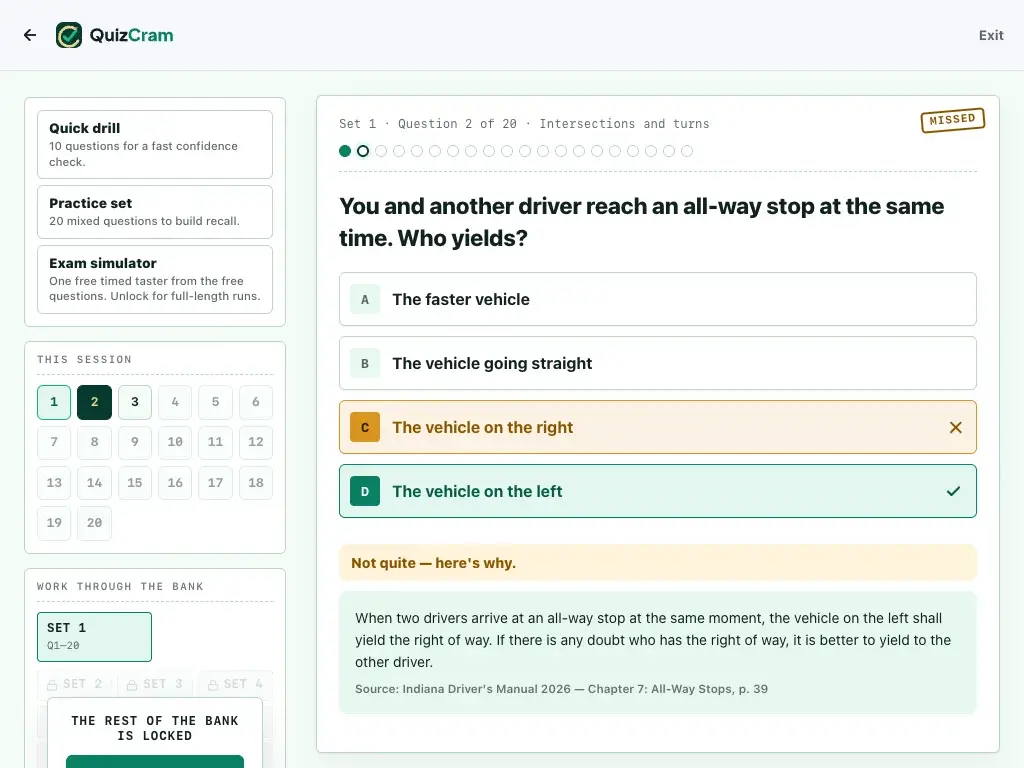Click the first filled progress dot
Screen dimensions: 1024x768
pyautogui.click(x=345, y=152)
